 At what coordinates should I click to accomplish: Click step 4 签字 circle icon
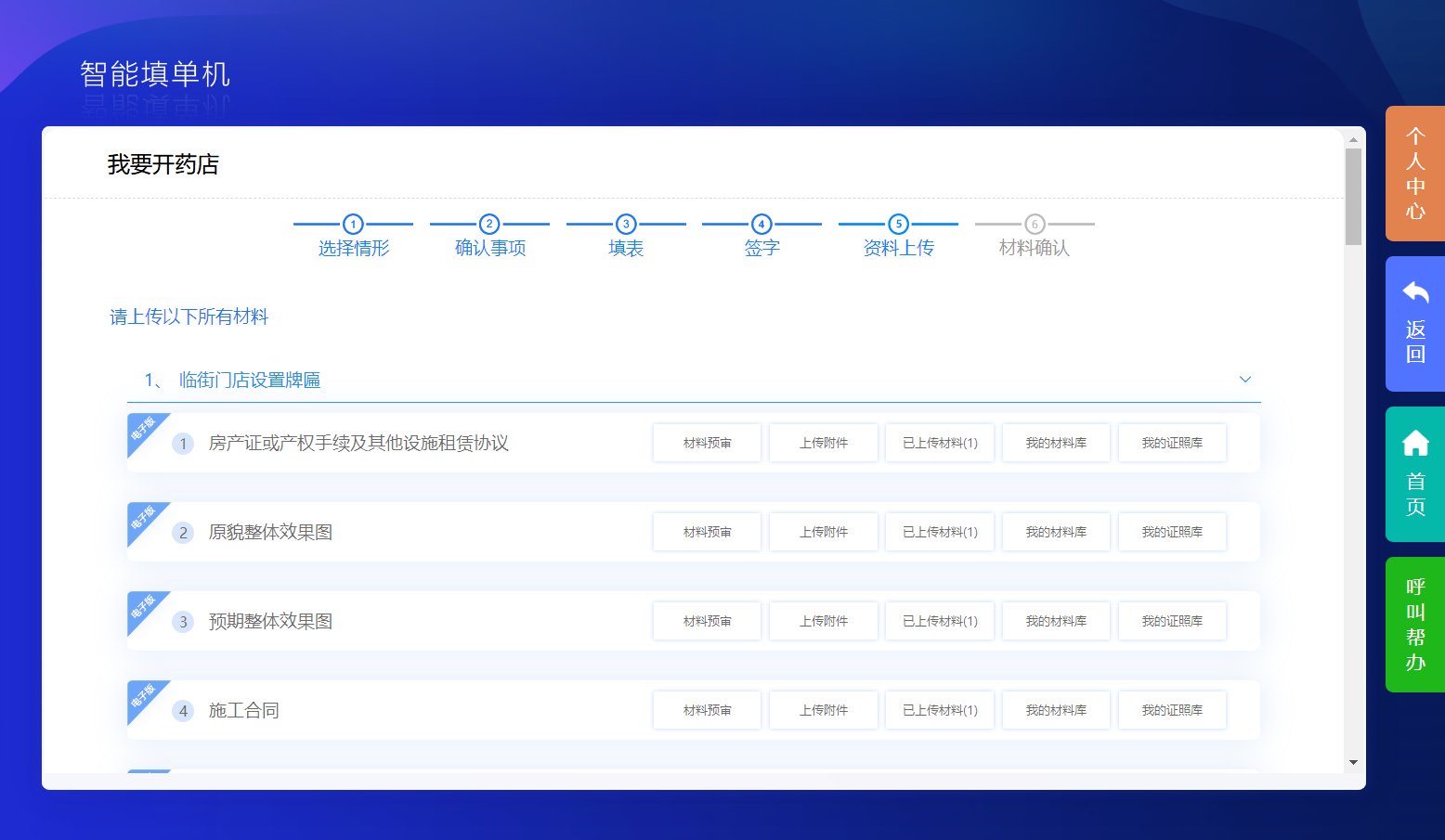[762, 225]
